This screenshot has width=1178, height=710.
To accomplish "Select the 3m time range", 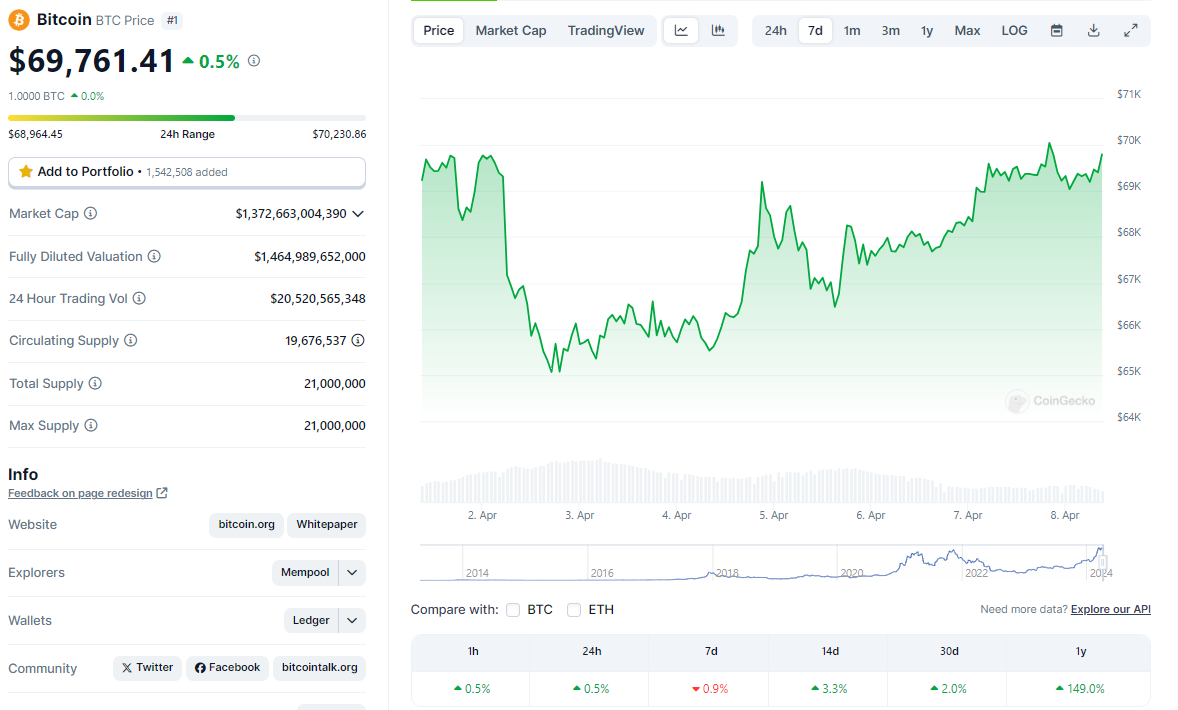I will pyautogui.click(x=890, y=31).
